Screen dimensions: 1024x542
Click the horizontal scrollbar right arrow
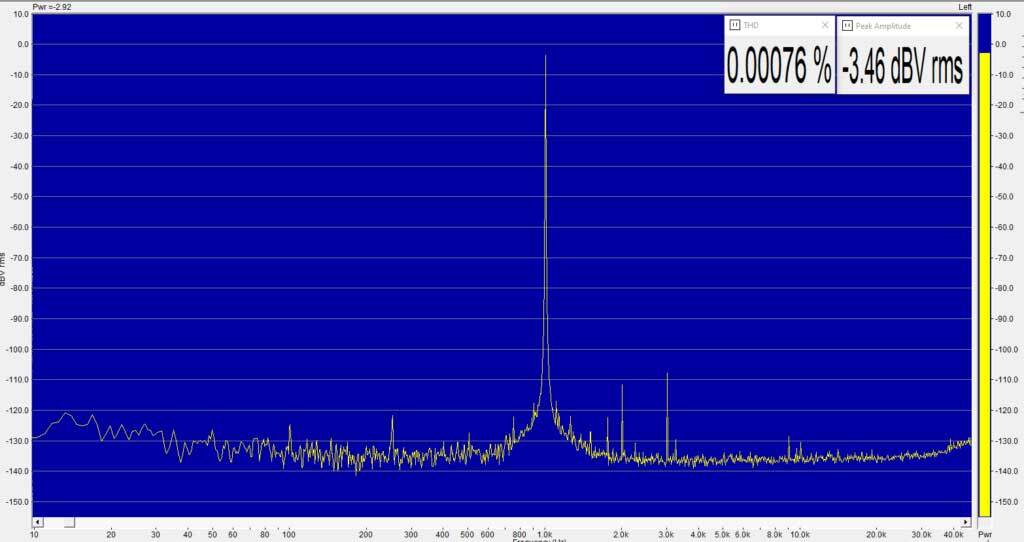click(966, 522)
